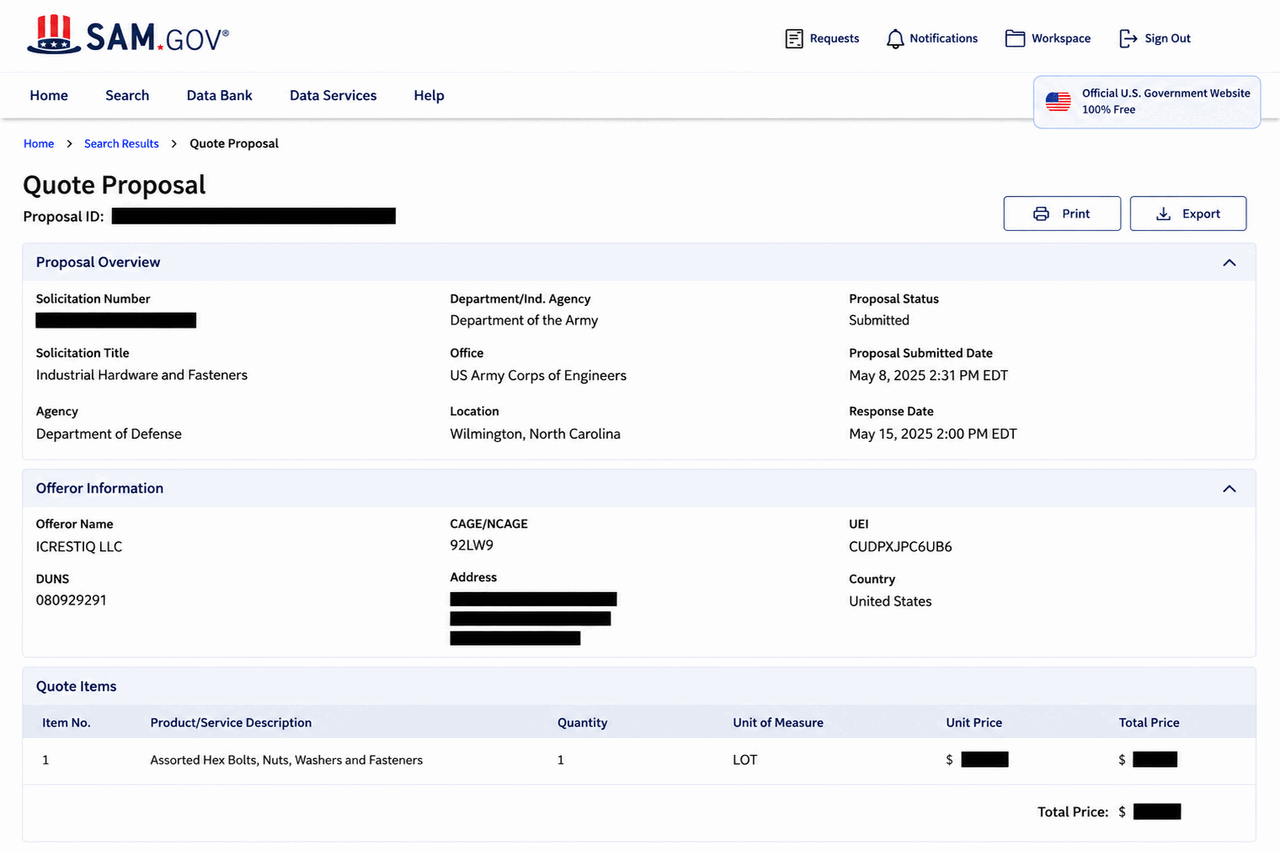
Task: Open the Home menu item
Action: (49, 96)
